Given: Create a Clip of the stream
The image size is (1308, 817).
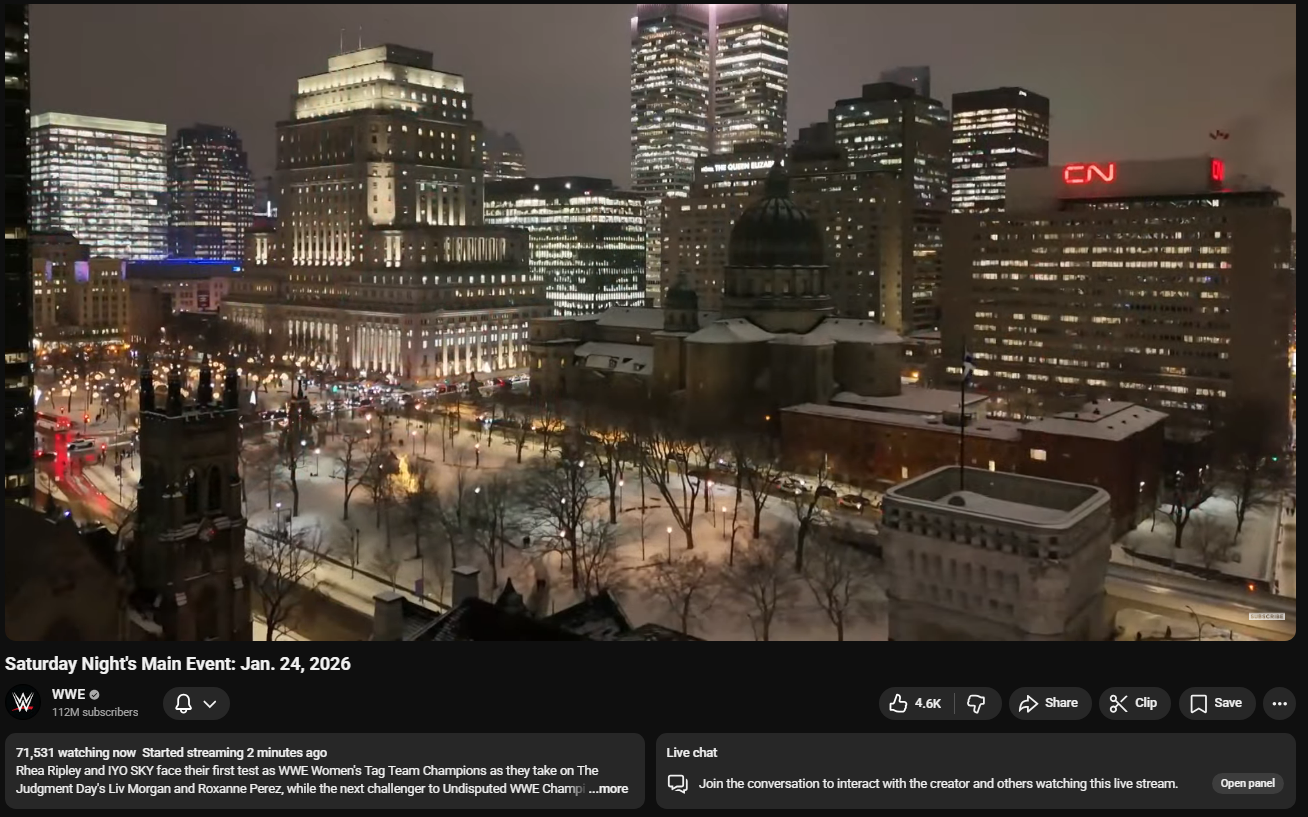Looking at the screenshot, I should (x=1134, y=703).
